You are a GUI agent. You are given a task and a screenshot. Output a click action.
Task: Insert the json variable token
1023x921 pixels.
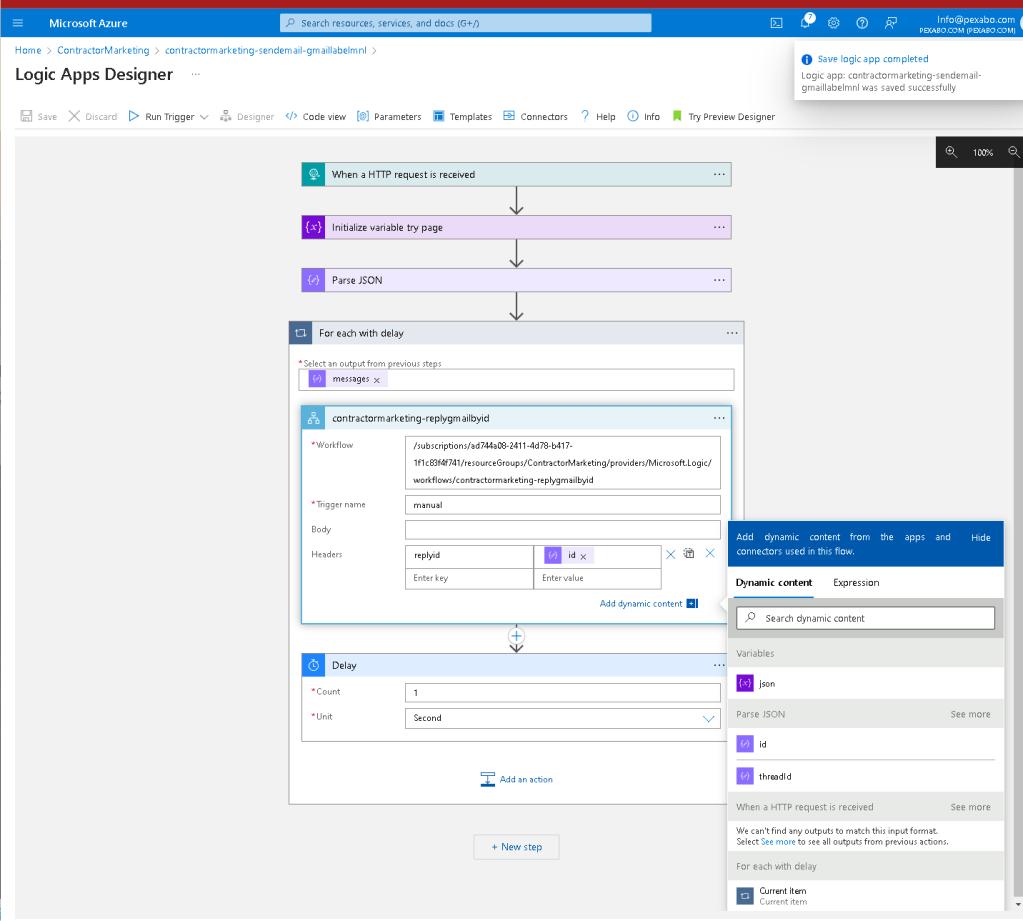(x=865, y=684)
